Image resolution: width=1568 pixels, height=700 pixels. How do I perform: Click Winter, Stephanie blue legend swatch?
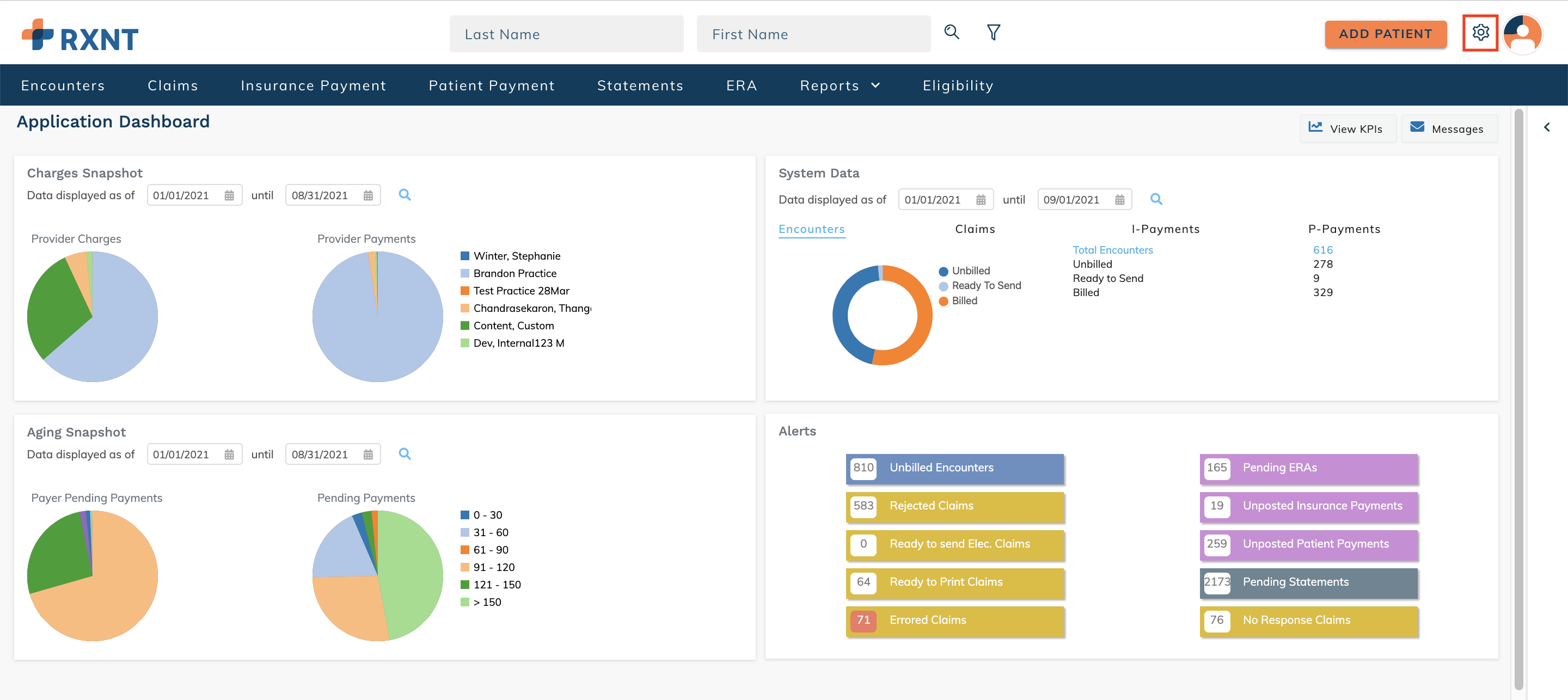point(464,256)
